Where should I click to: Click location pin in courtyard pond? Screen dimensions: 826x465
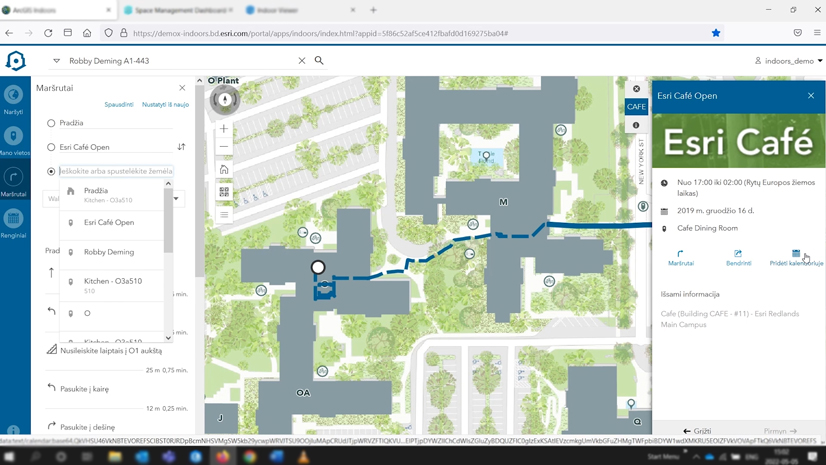pyautogui.click(x=486, y=155)
